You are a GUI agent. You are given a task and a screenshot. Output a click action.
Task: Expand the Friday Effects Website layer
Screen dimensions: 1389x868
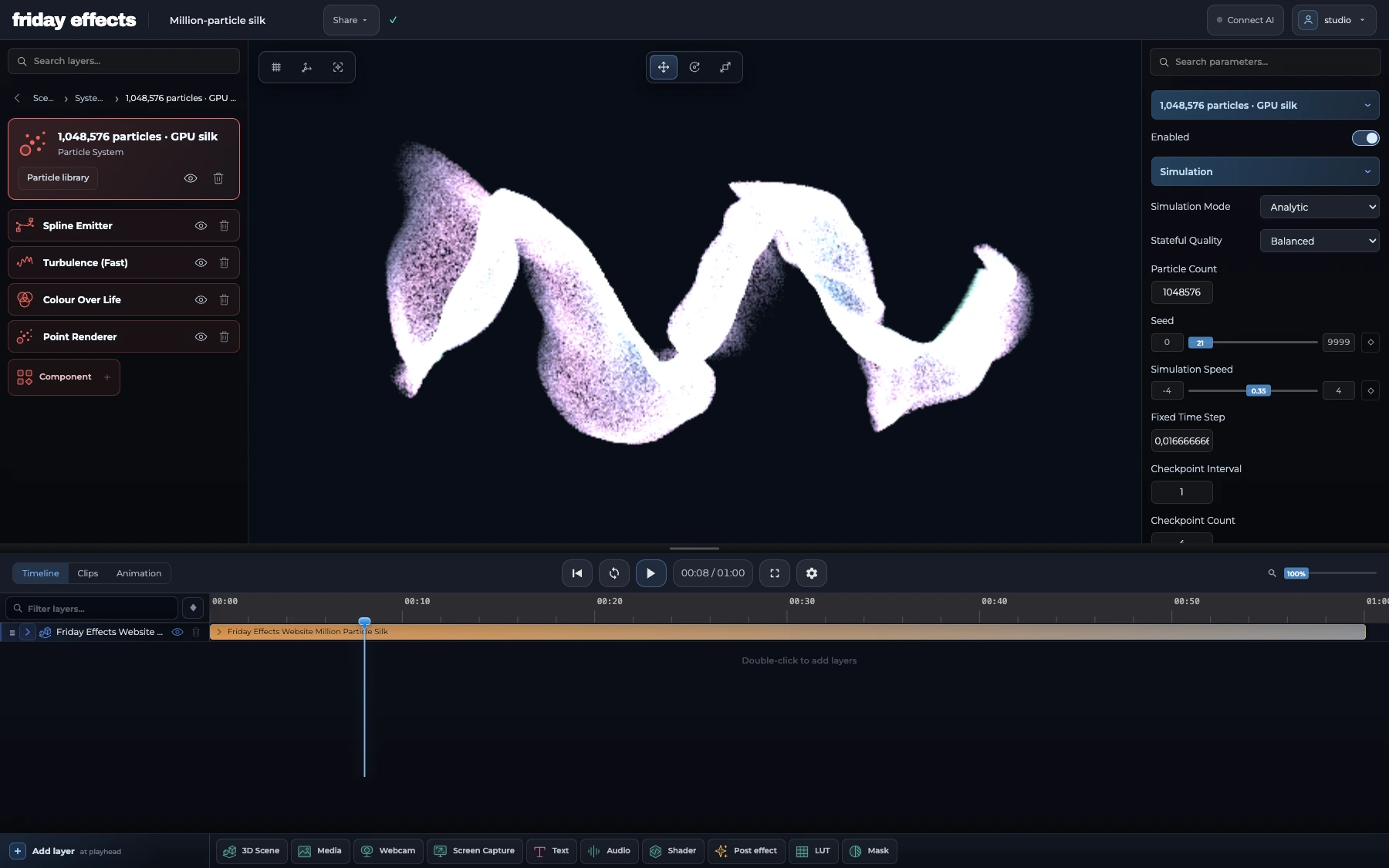point(28,632)
